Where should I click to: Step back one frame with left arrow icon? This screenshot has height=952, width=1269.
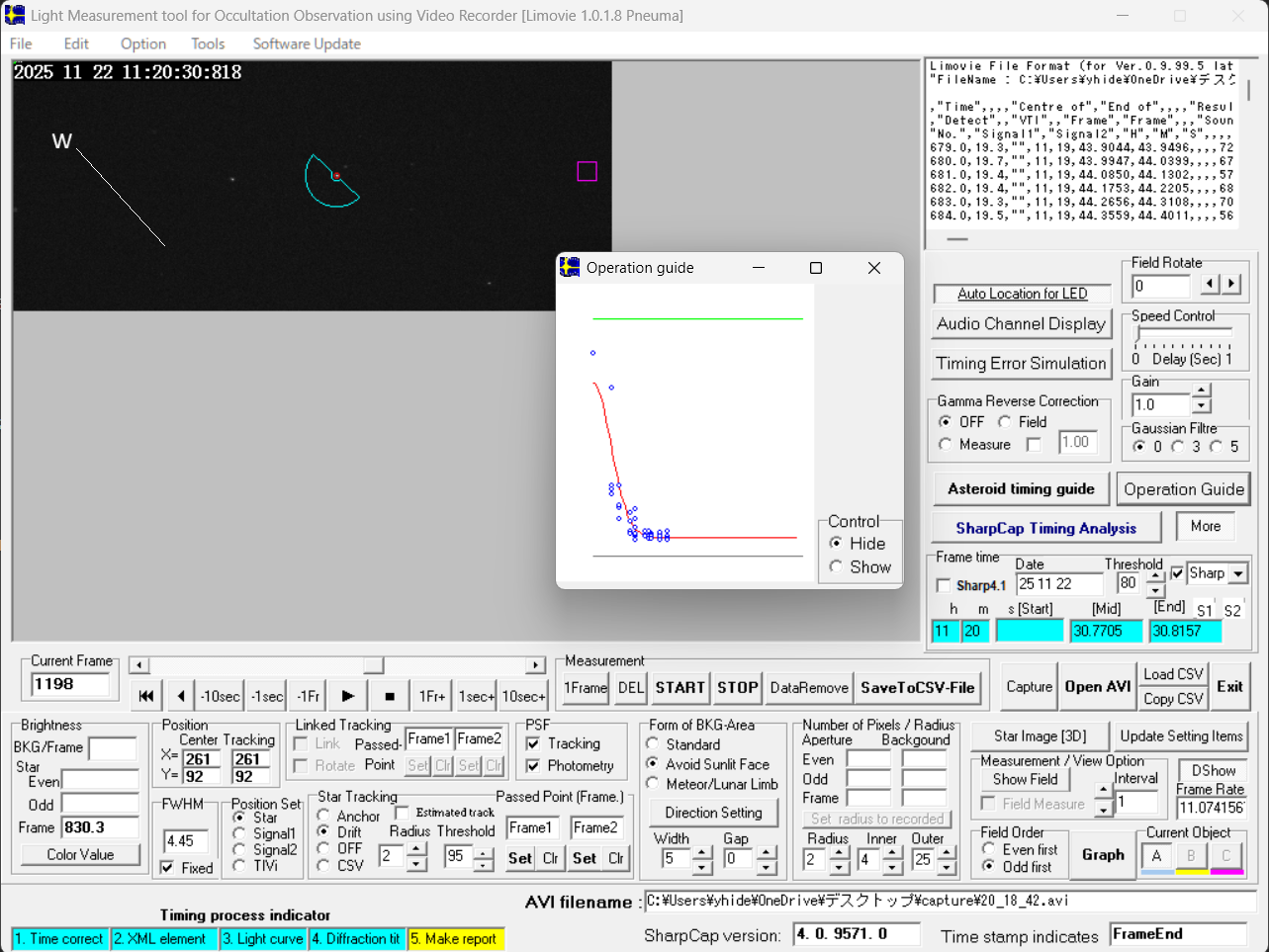coord(180,696)
